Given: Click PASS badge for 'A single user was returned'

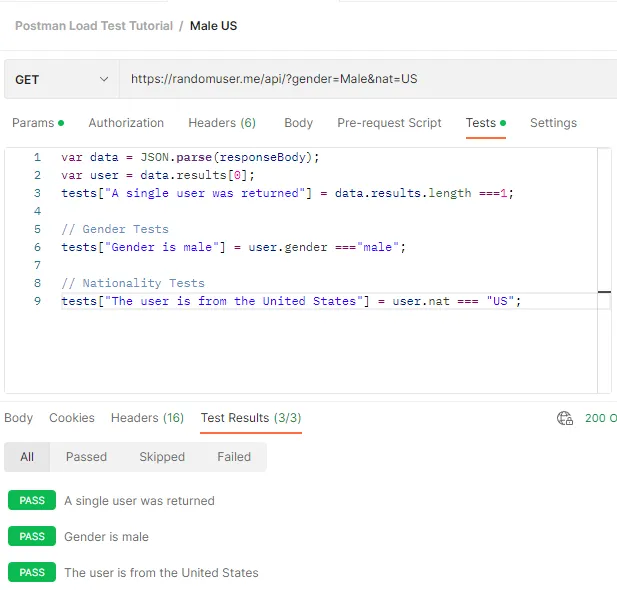Looking at the screenshot, I should point(32,500).
